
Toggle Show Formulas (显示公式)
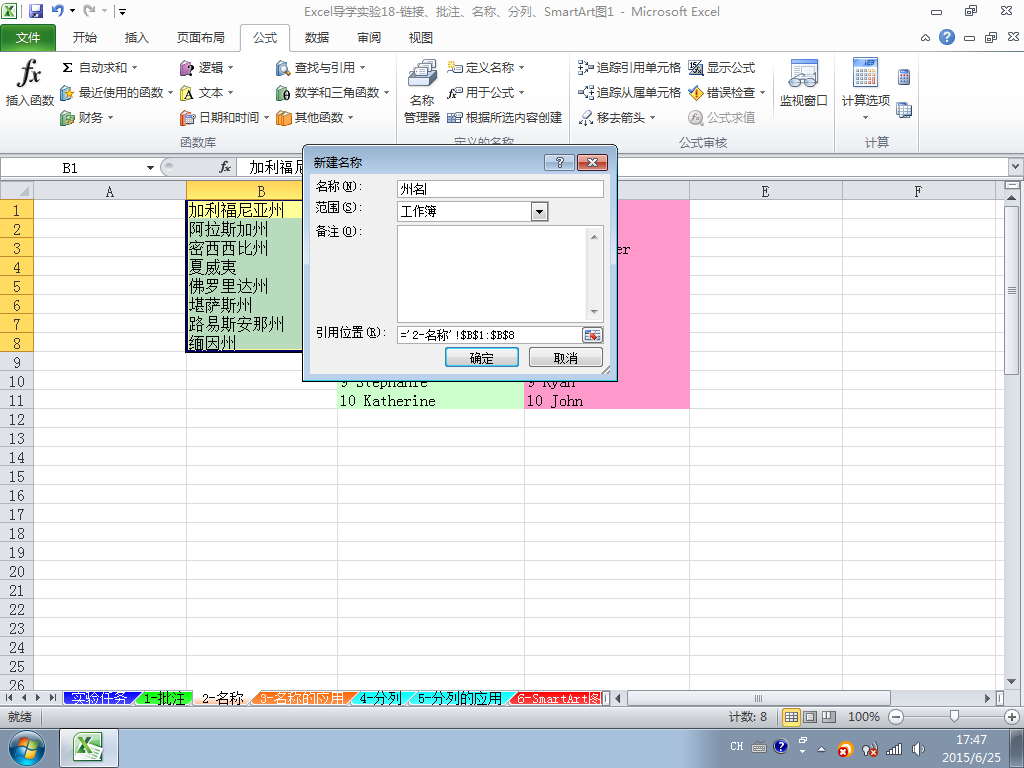(x=722, y=68)
